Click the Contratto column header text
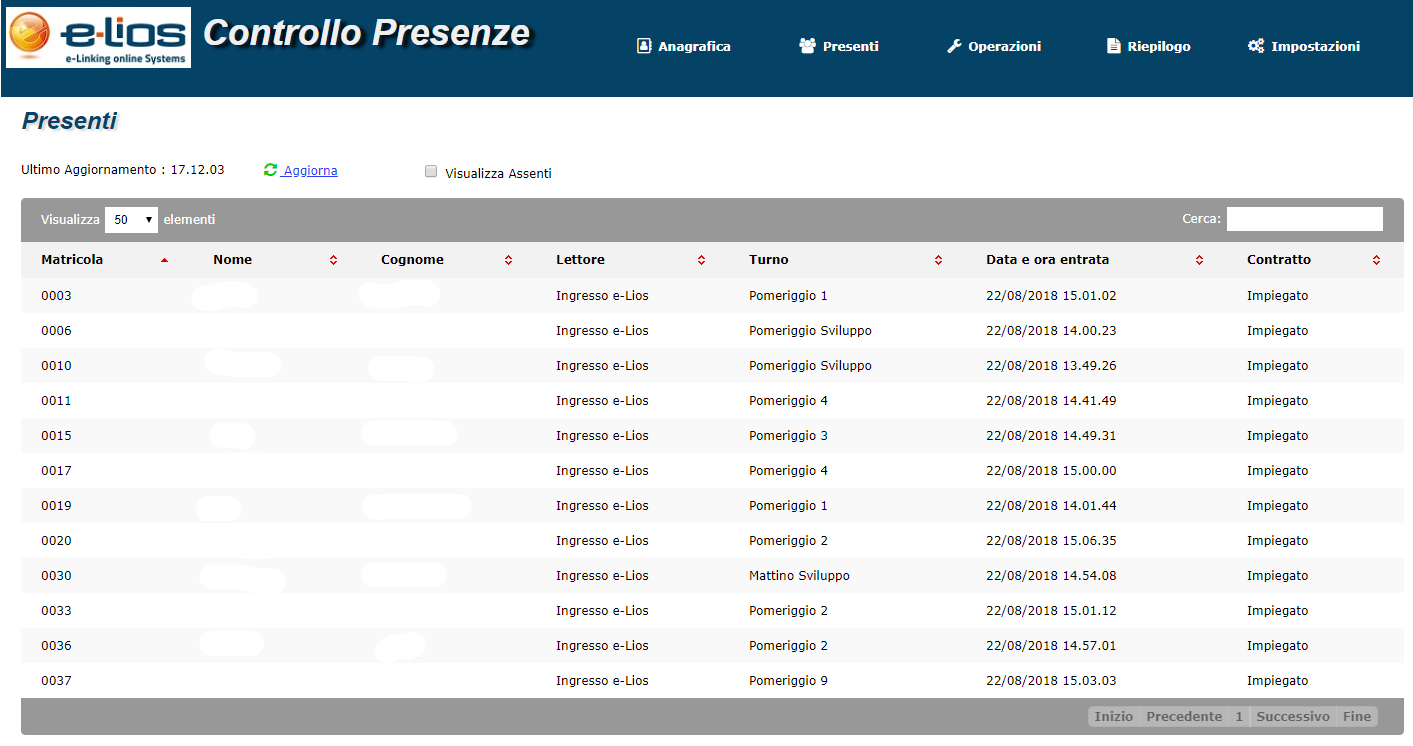This screenshot has width=1413, height=746. (x=1279, y=260)
